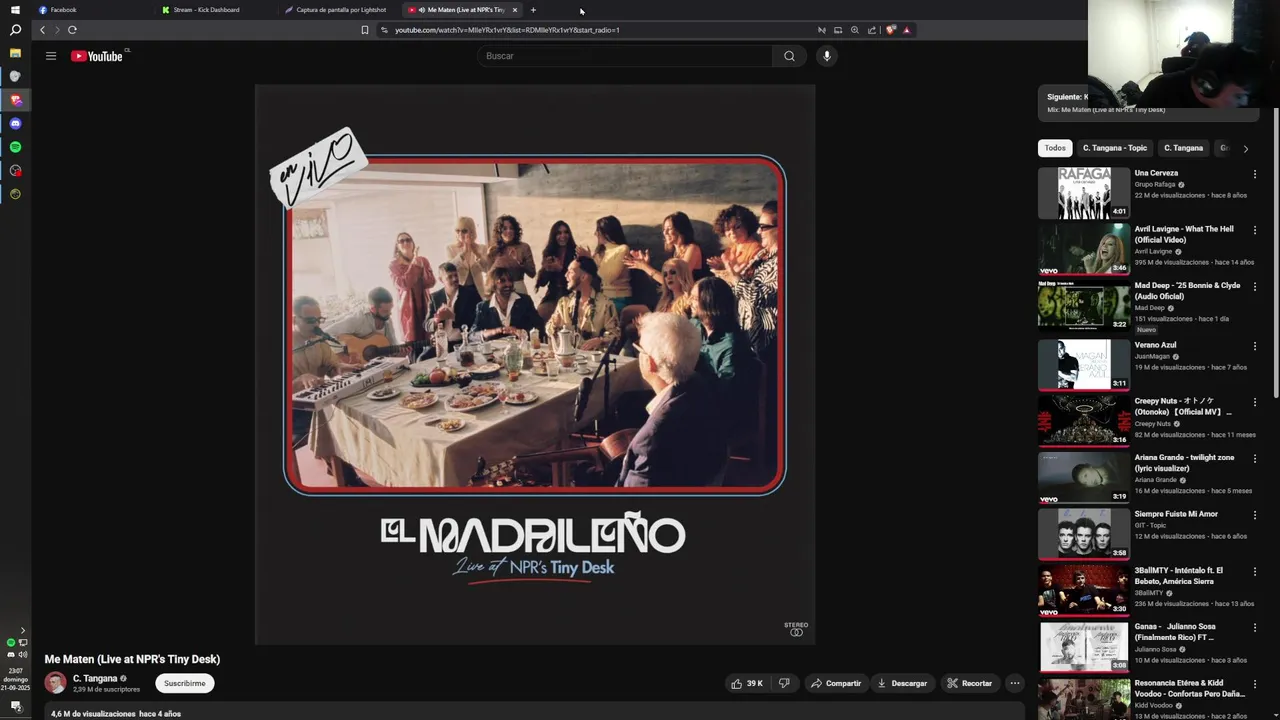The width and height of the screenshot is (1280, 720).
Task: Open the YouTube guide hamburger menu
Action: (51, 56)
